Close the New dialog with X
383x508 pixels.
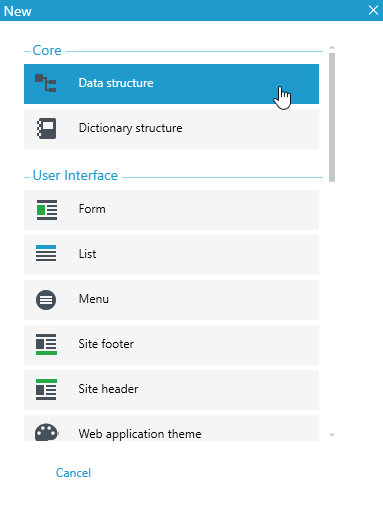point(373,10)
